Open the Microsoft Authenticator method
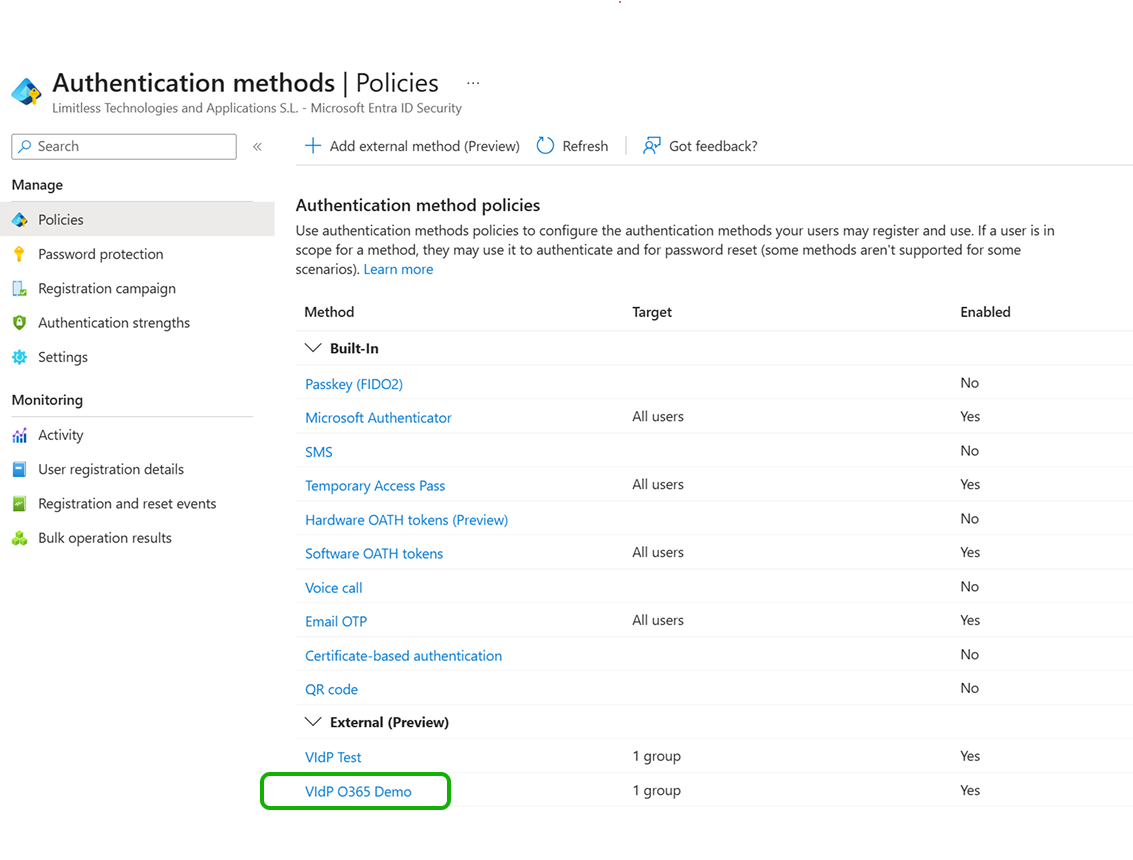This screenshot has width=1133, height=860. pos(378,418)
